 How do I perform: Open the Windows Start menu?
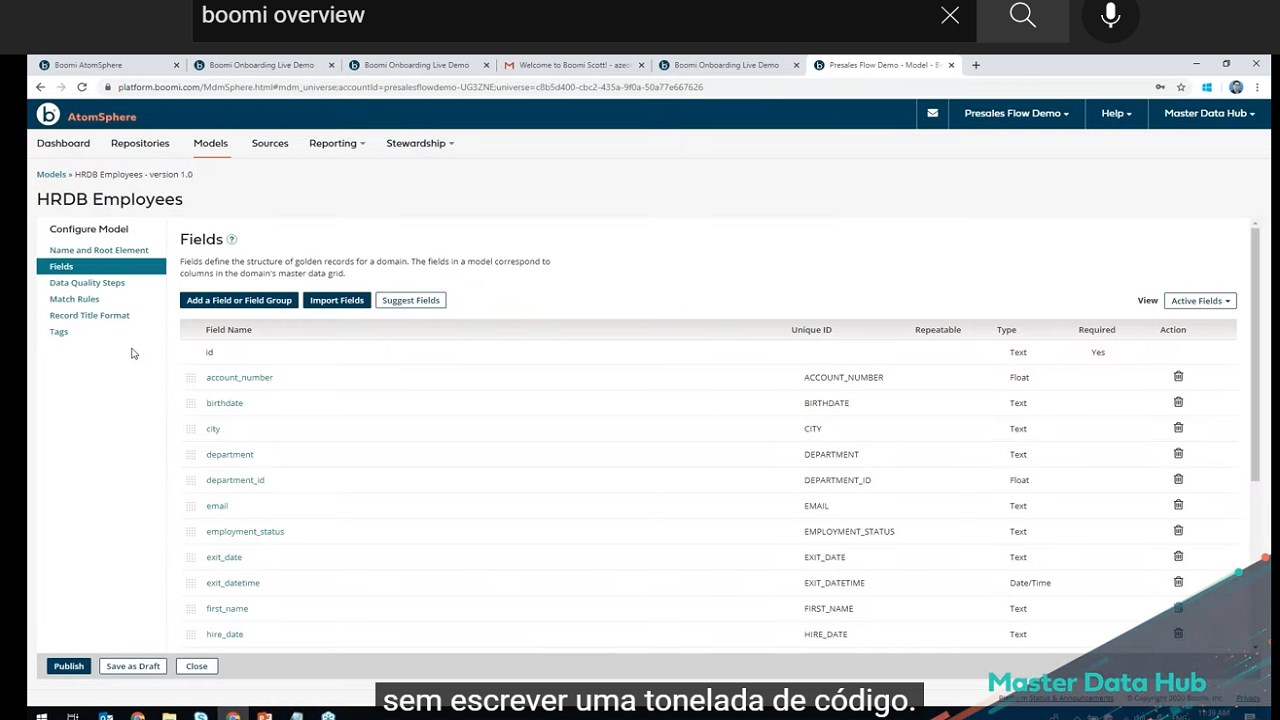click(x=41, y=715)
